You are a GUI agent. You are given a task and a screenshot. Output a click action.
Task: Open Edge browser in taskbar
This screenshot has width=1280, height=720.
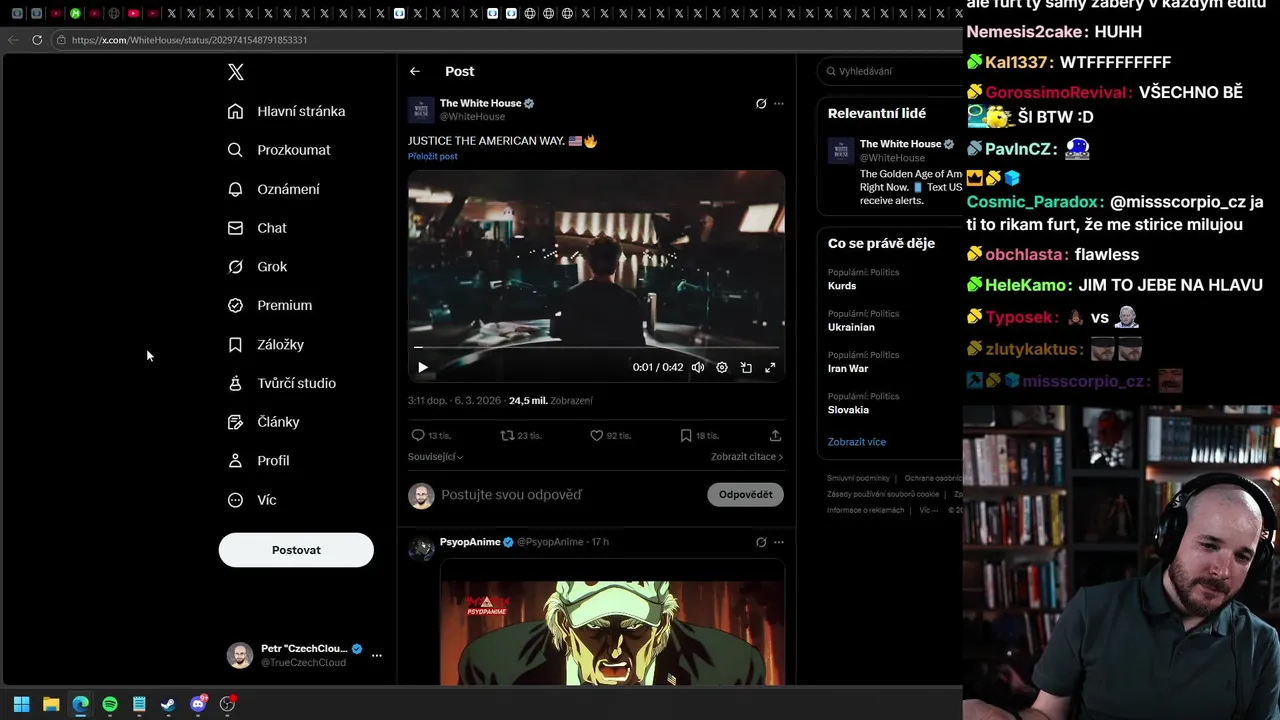(80, 704)
